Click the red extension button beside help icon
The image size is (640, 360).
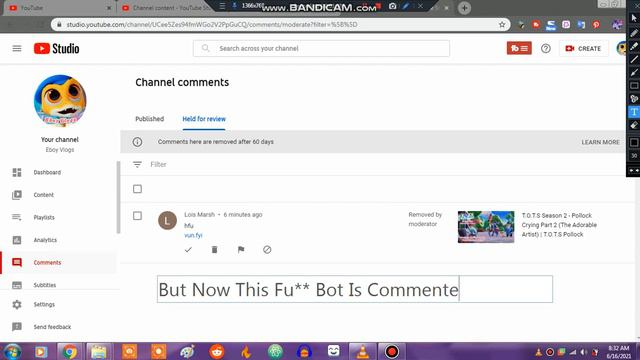click(x=519, y=49)
